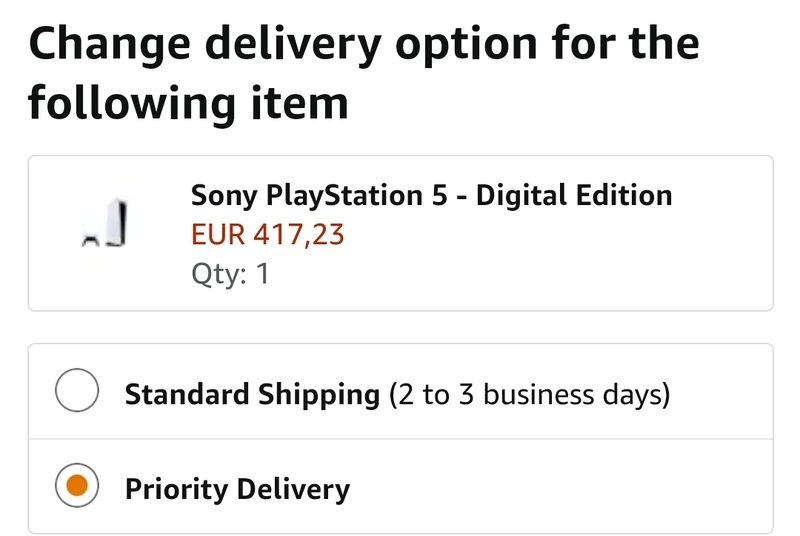Click the orange dot in the selected radio
This screenshot has width=800, height=536.
coord(77,488)
